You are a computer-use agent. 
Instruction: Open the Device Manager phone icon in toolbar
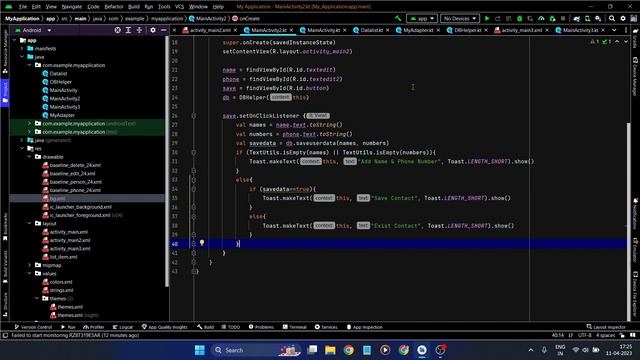click(587, 18)
